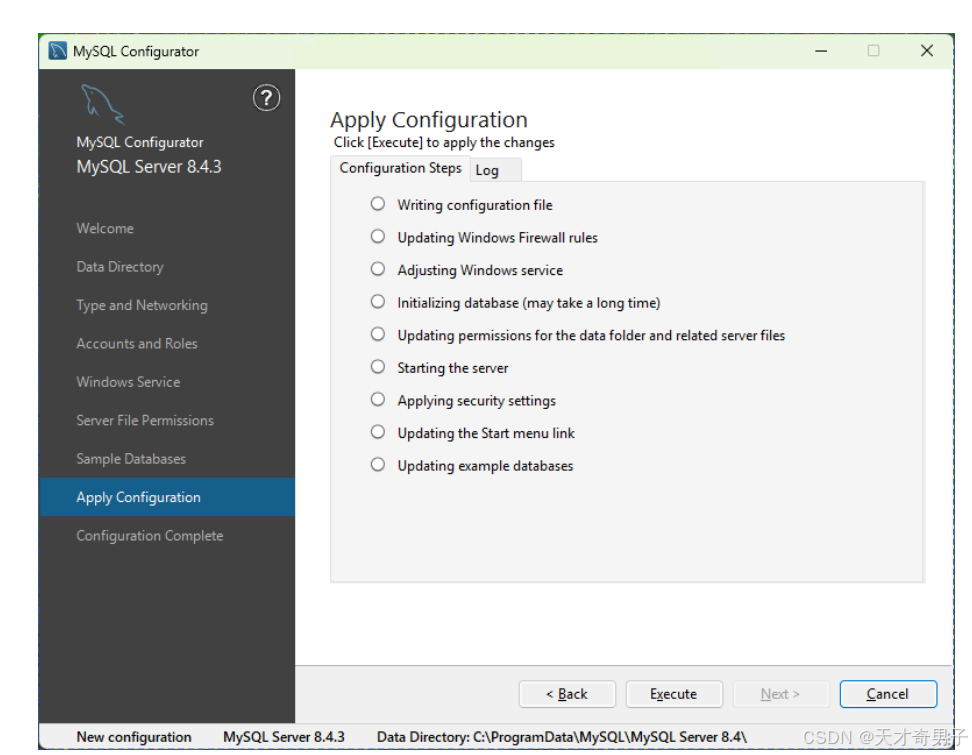This screenshot has height=755, width=972.
Task: Select the Updating Windows Firewall rules indicator
Action: point(378,237)
